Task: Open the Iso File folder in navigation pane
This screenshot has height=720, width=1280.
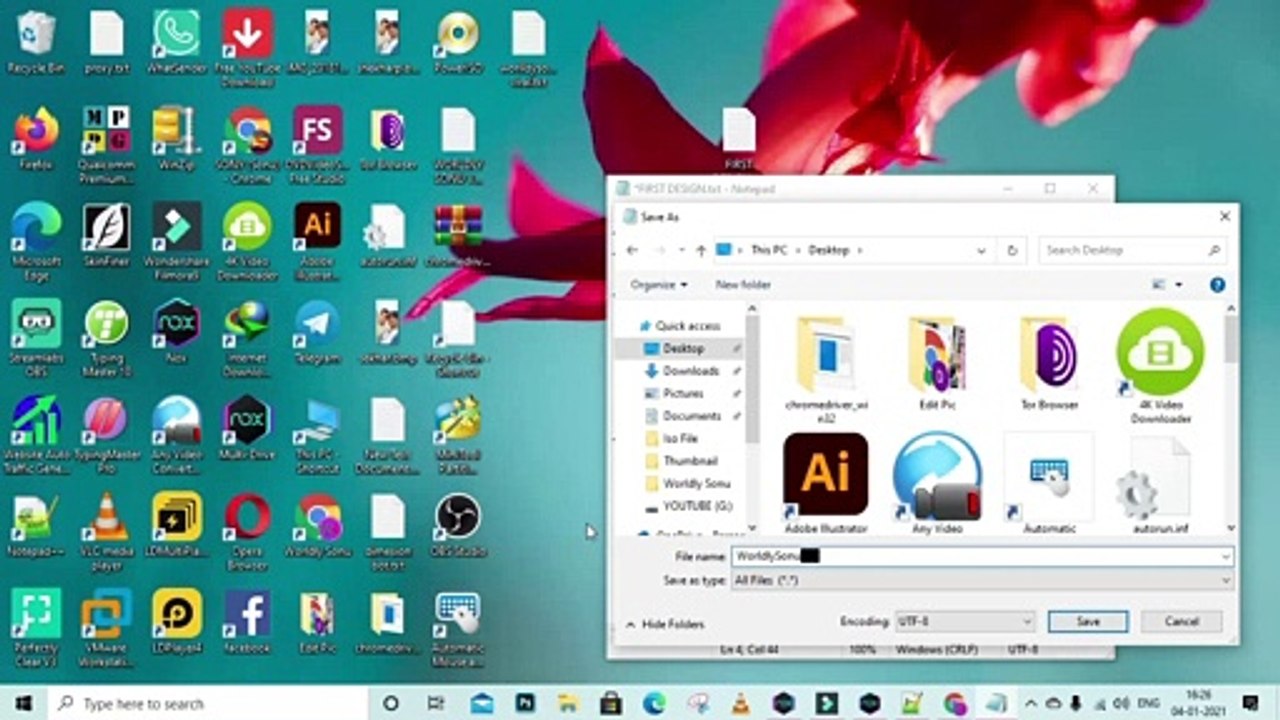Action: (680, 438)
